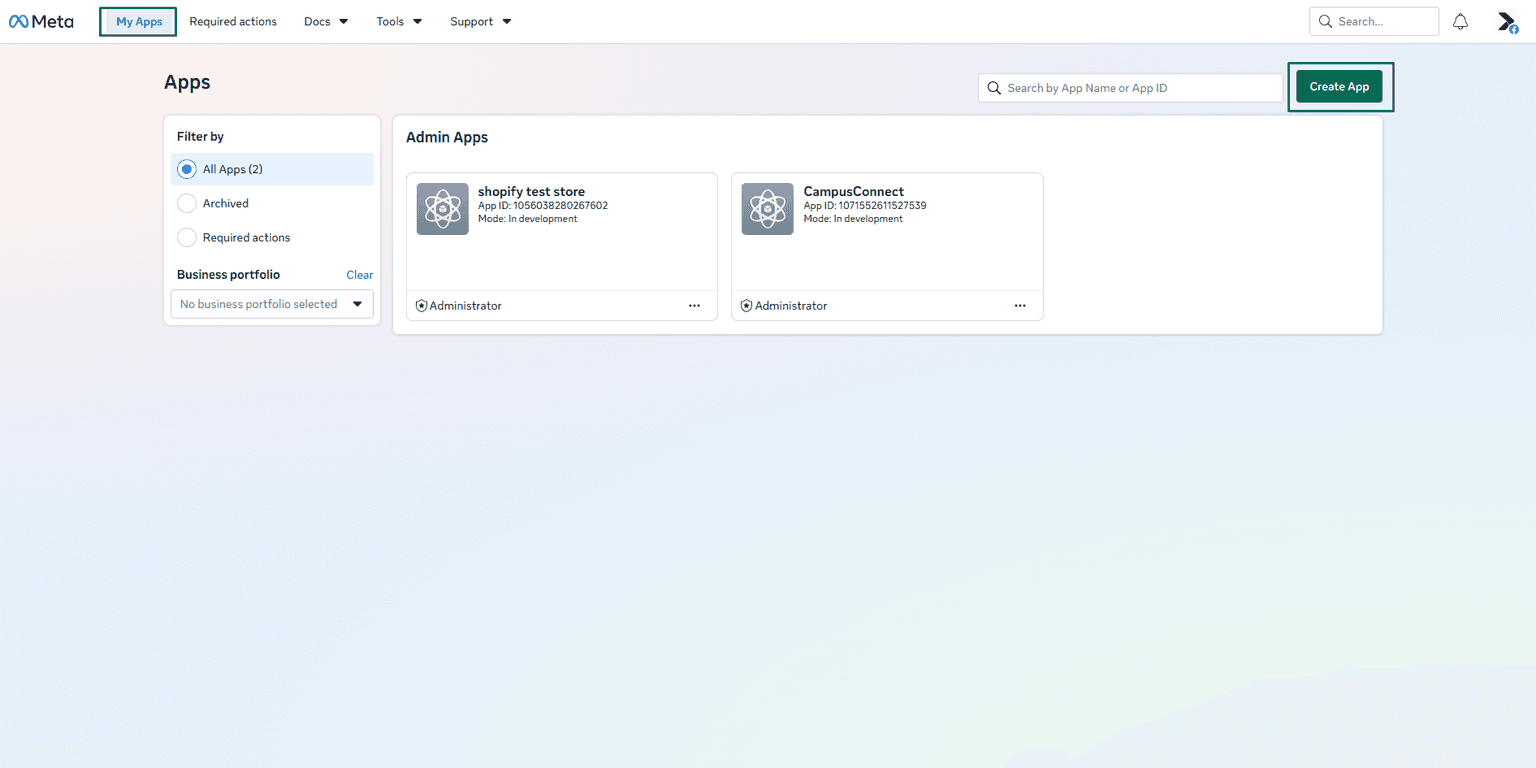Click App ID 1056038280267602
The width and height of the screenshot is (1536, 768).
point(543,206)
